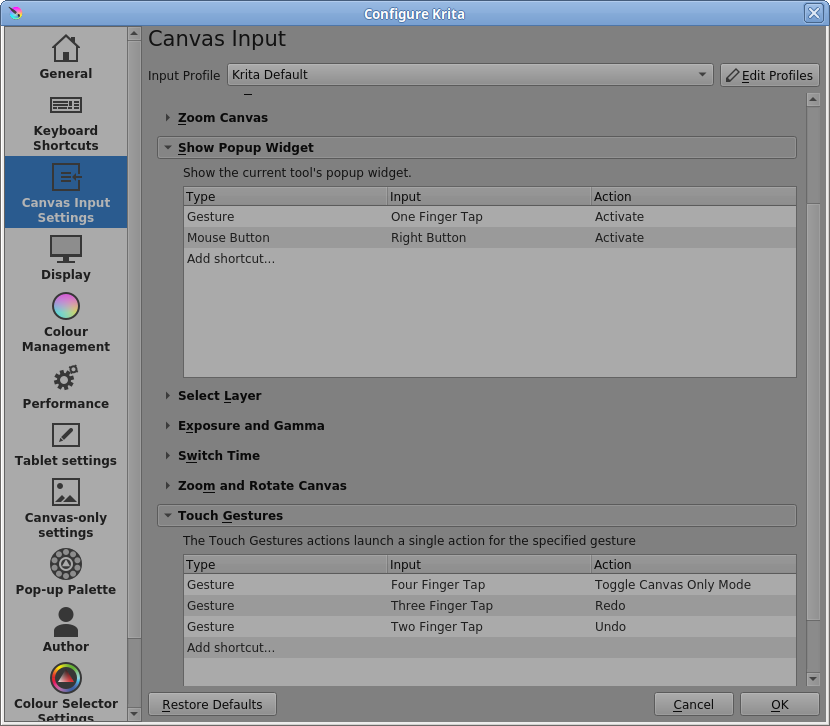Select the Keyboard Shortcuts icon
This screenshot has width=830, height=726.
click(66, 105)
